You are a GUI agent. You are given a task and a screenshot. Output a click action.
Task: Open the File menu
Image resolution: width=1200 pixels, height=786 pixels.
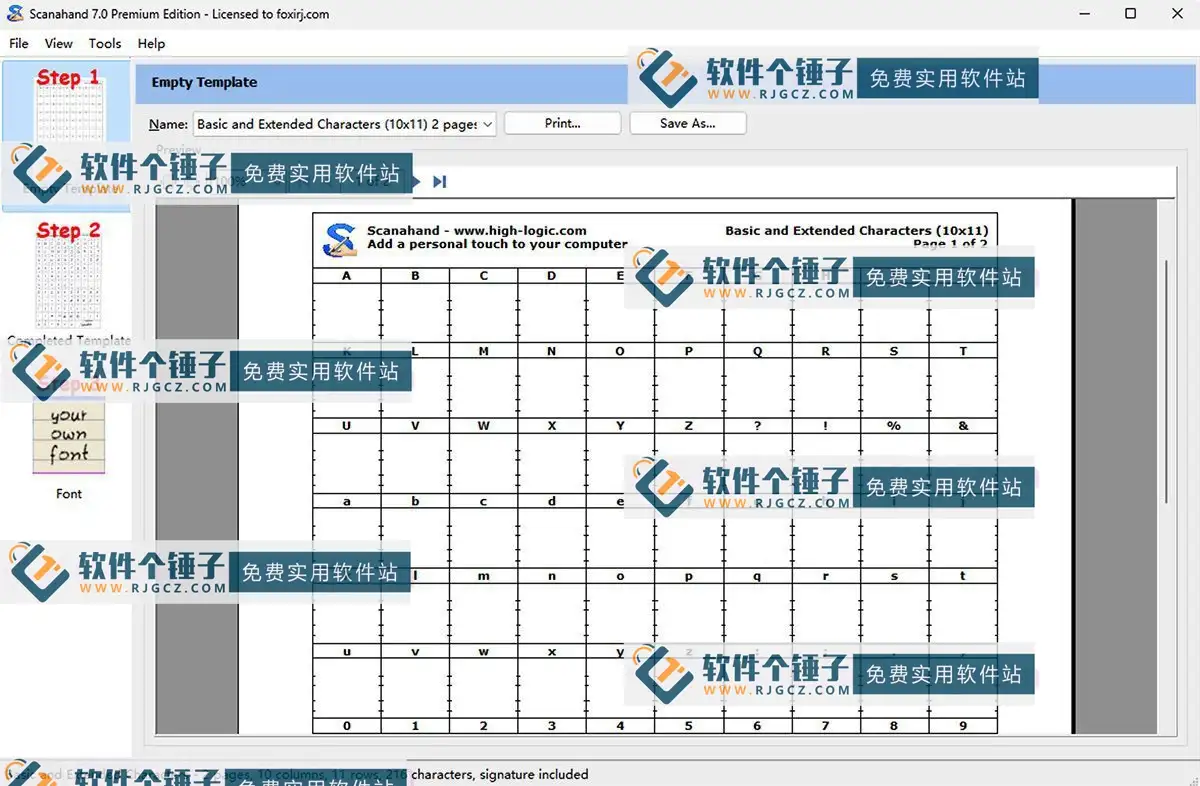click(19, 44)
